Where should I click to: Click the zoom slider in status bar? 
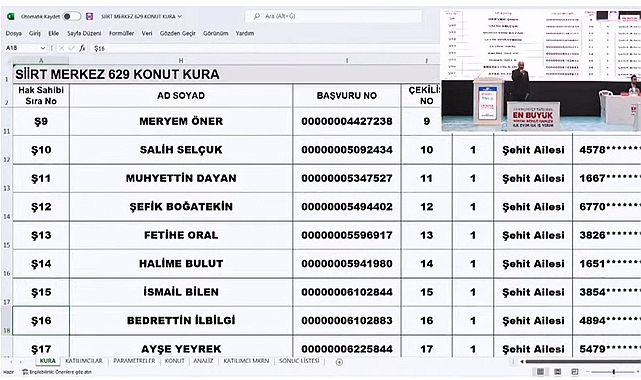coord(613,372)
